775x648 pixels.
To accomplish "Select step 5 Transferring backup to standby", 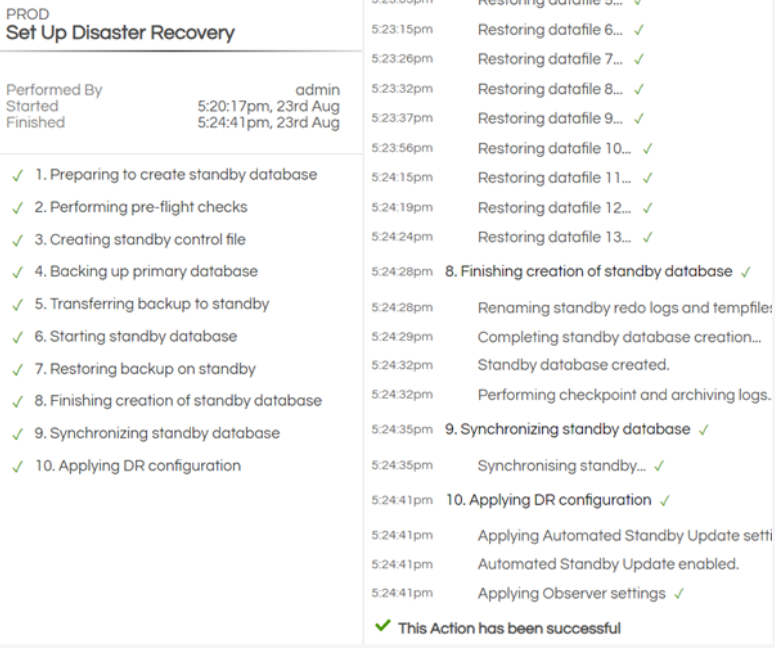I will [152, 304].
